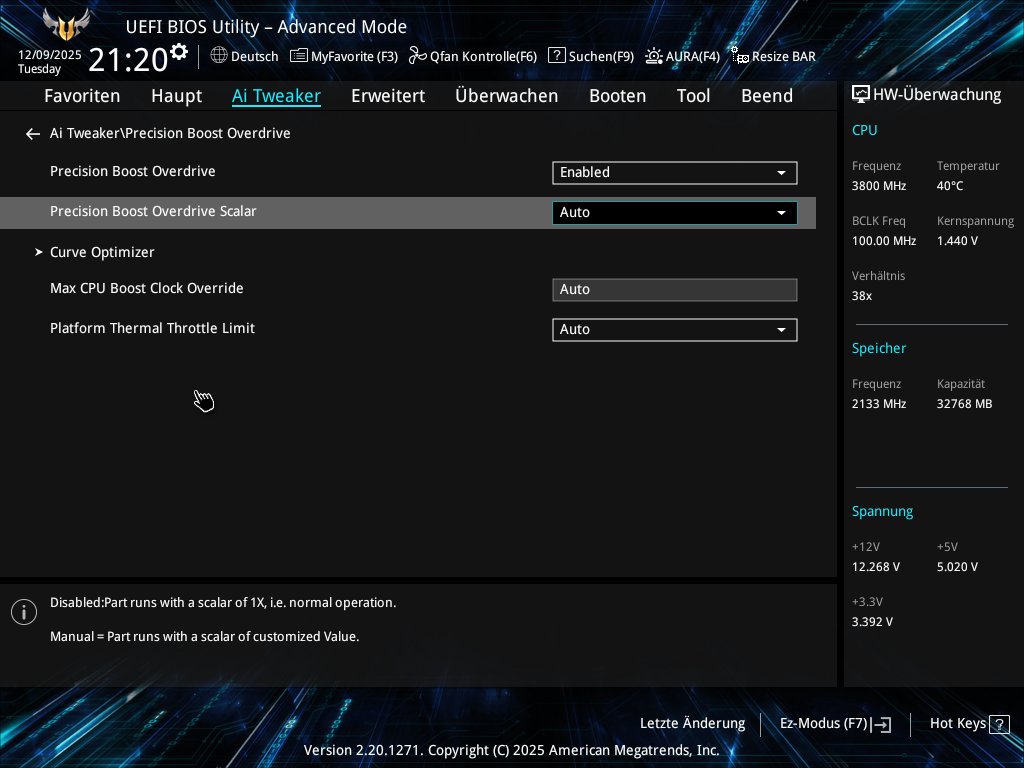Screen dimensions: 1024x768
Task: Open Precision Boost Overdrive Scalar Auto dropdown
Action: click(675, 212)
